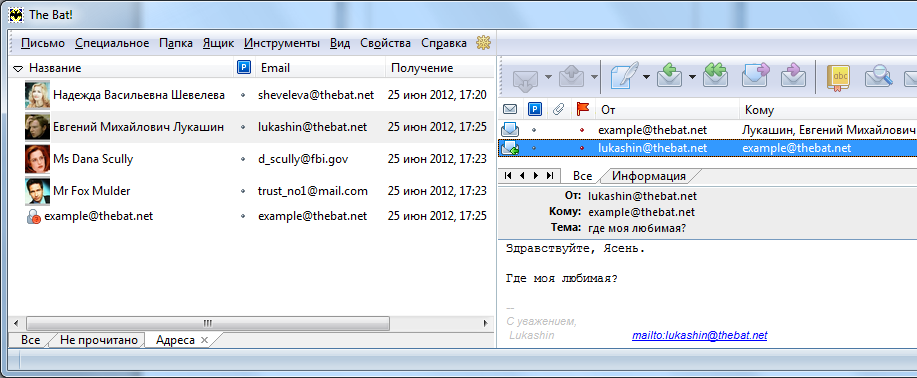
Task: Reply to all with the double green arrows icon
Action: click(716, 76)
